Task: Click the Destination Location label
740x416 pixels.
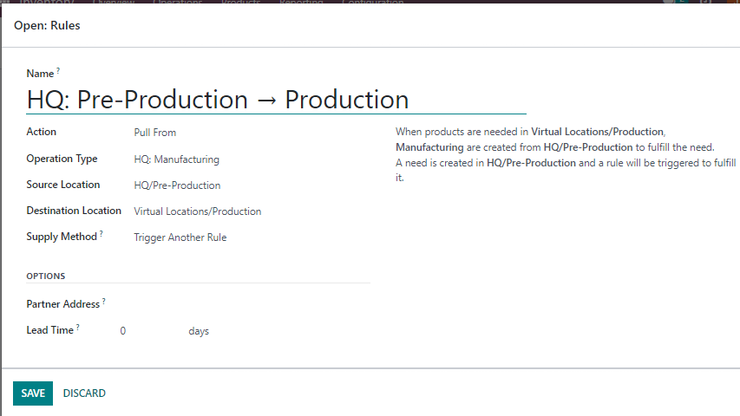Action: coord(74,211)
